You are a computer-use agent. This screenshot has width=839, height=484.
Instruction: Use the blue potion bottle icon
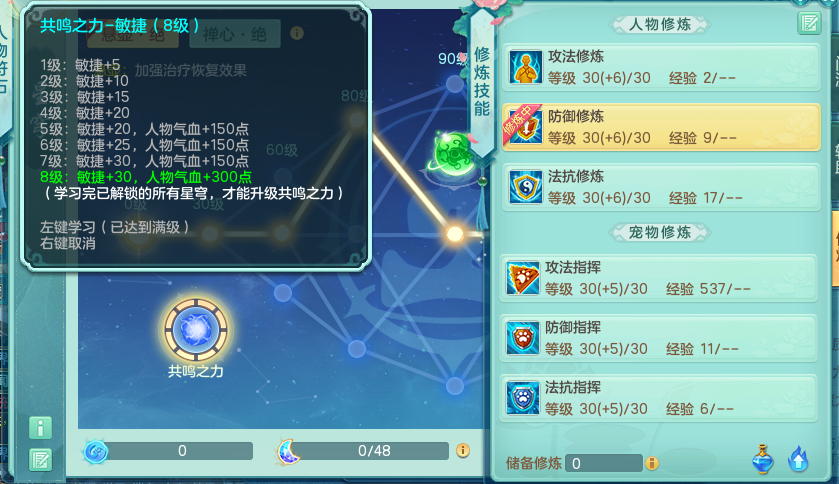pyautogui.click(x=762, y=459)
